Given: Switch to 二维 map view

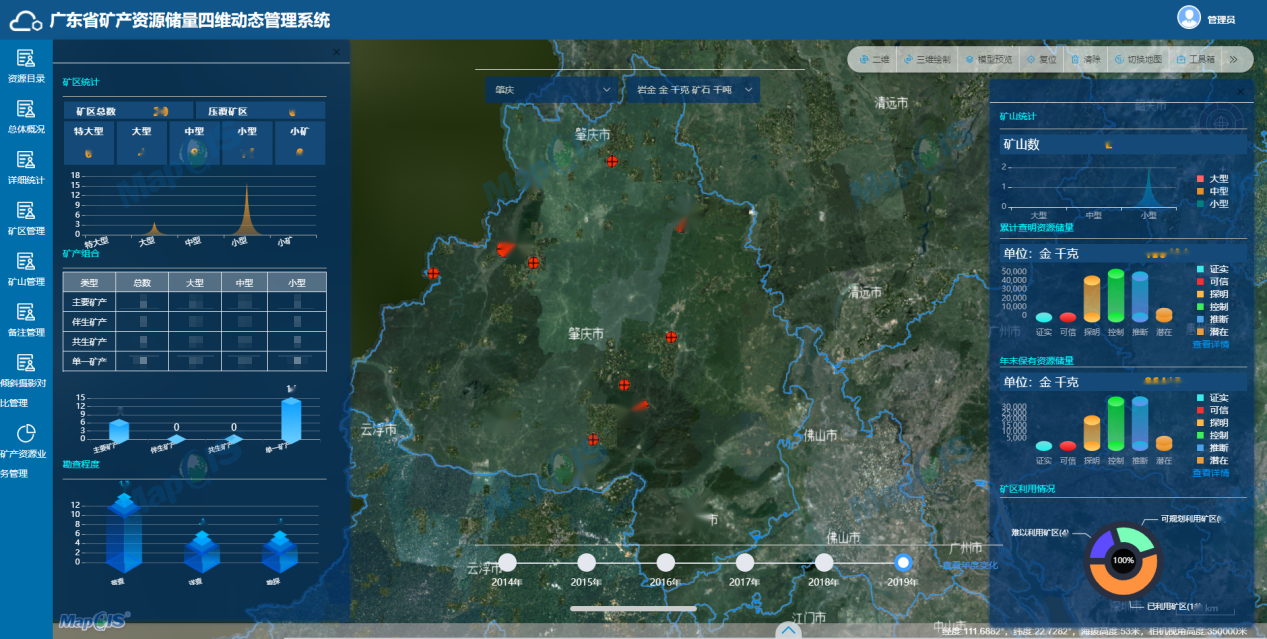Looking at the screenshot, I should (874, 60).
